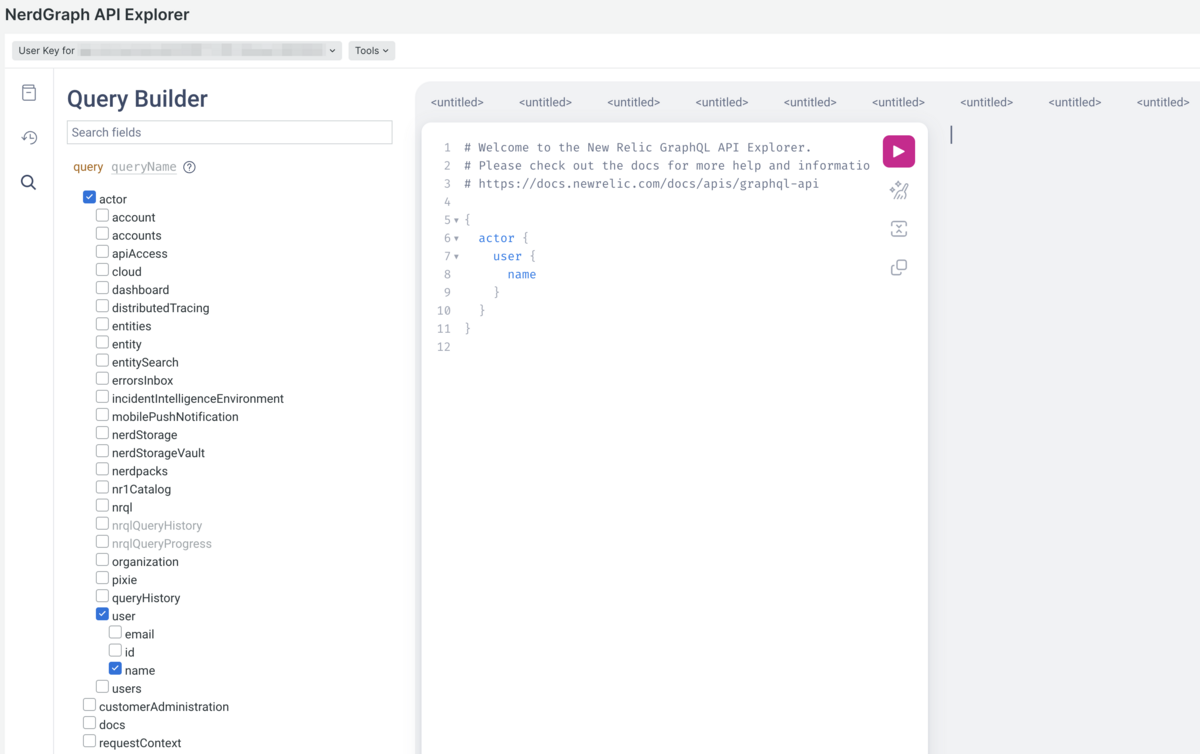Click the search magnifier icon in sidebar

29,182
